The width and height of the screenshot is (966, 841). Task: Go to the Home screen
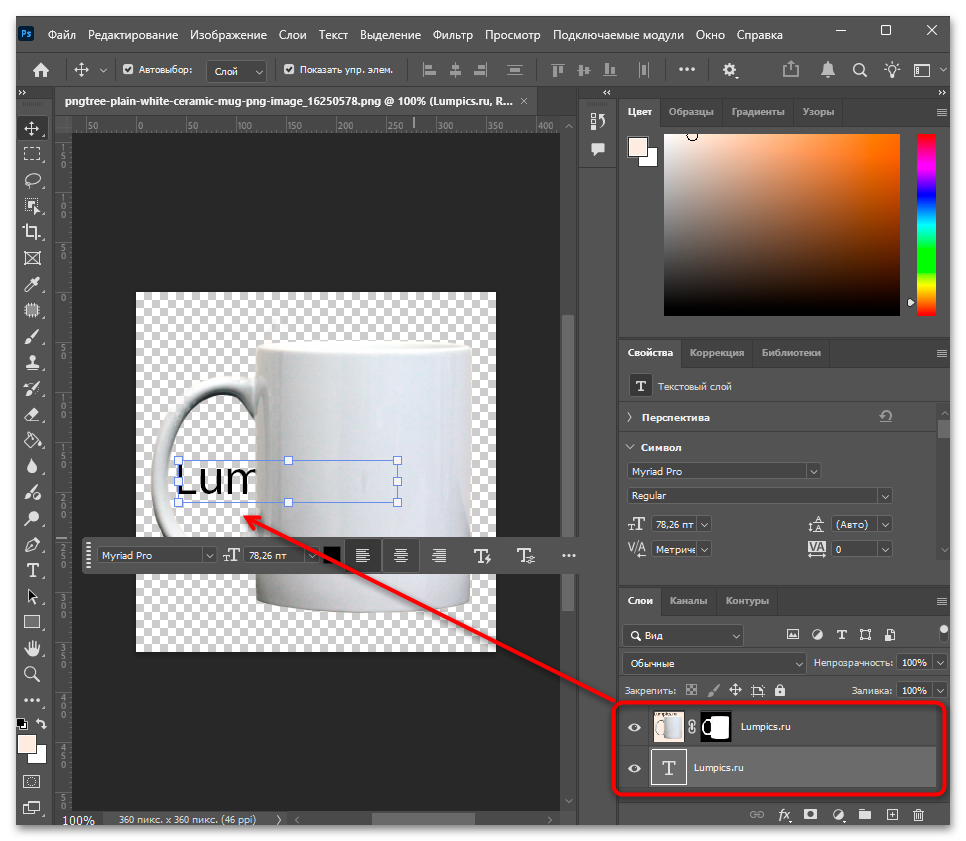[x=41, y=70]
